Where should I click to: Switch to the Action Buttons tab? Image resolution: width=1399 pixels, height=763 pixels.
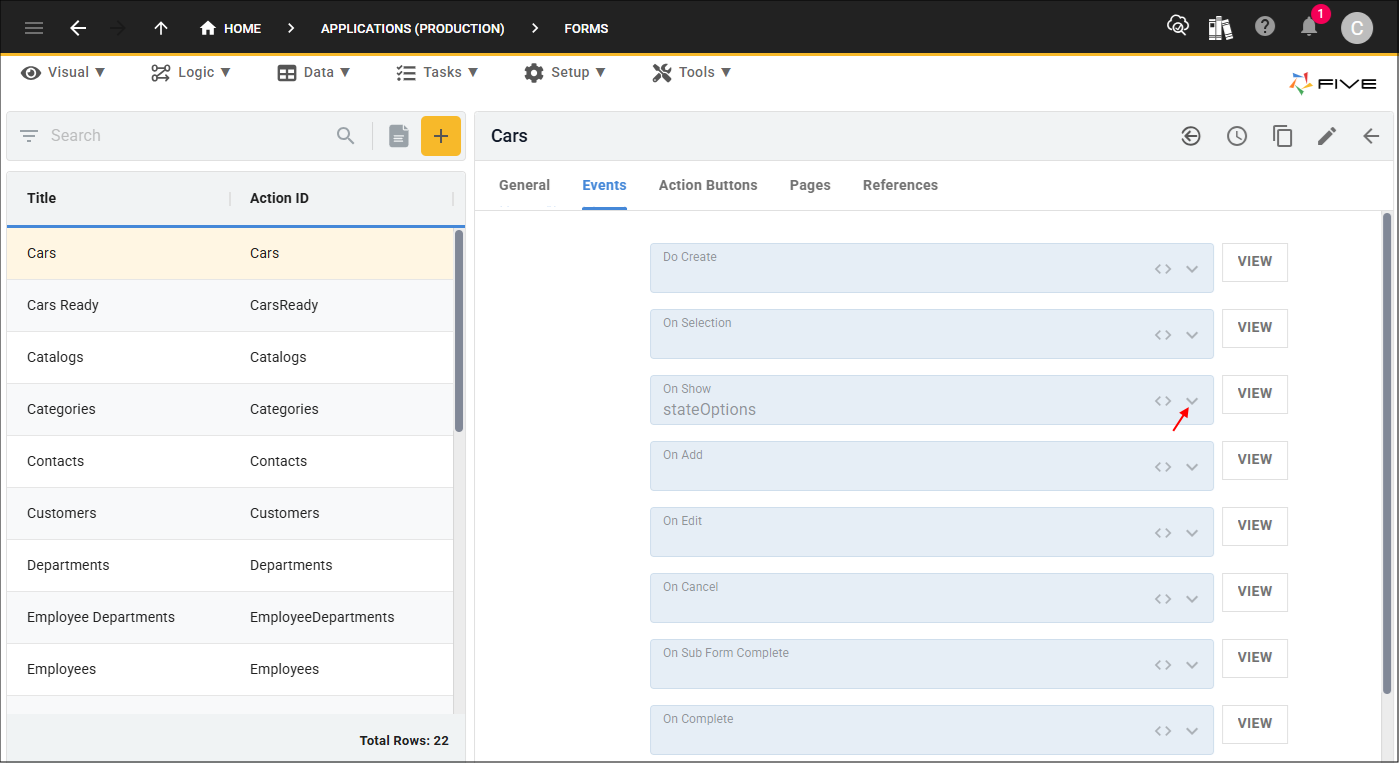[708, 185]
